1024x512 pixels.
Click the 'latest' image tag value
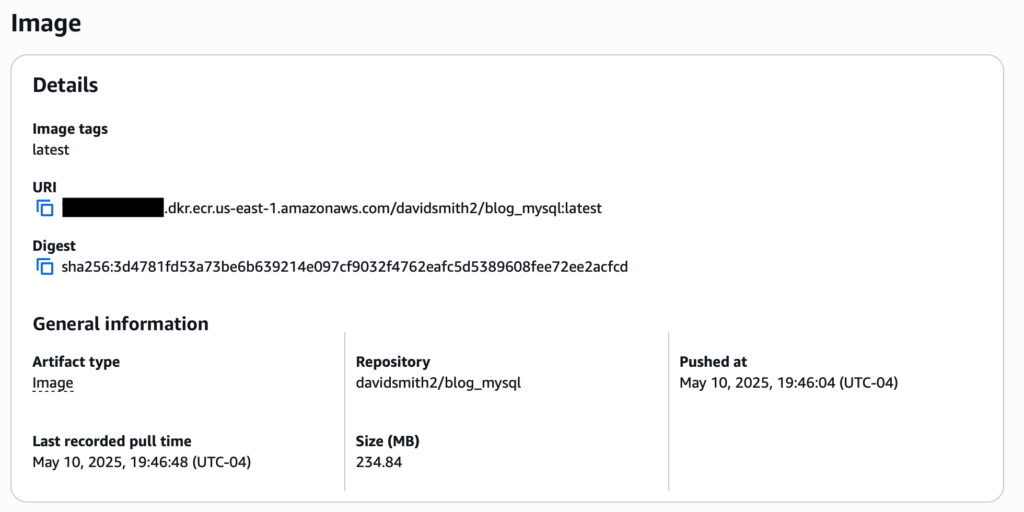[x=51, y=150]
